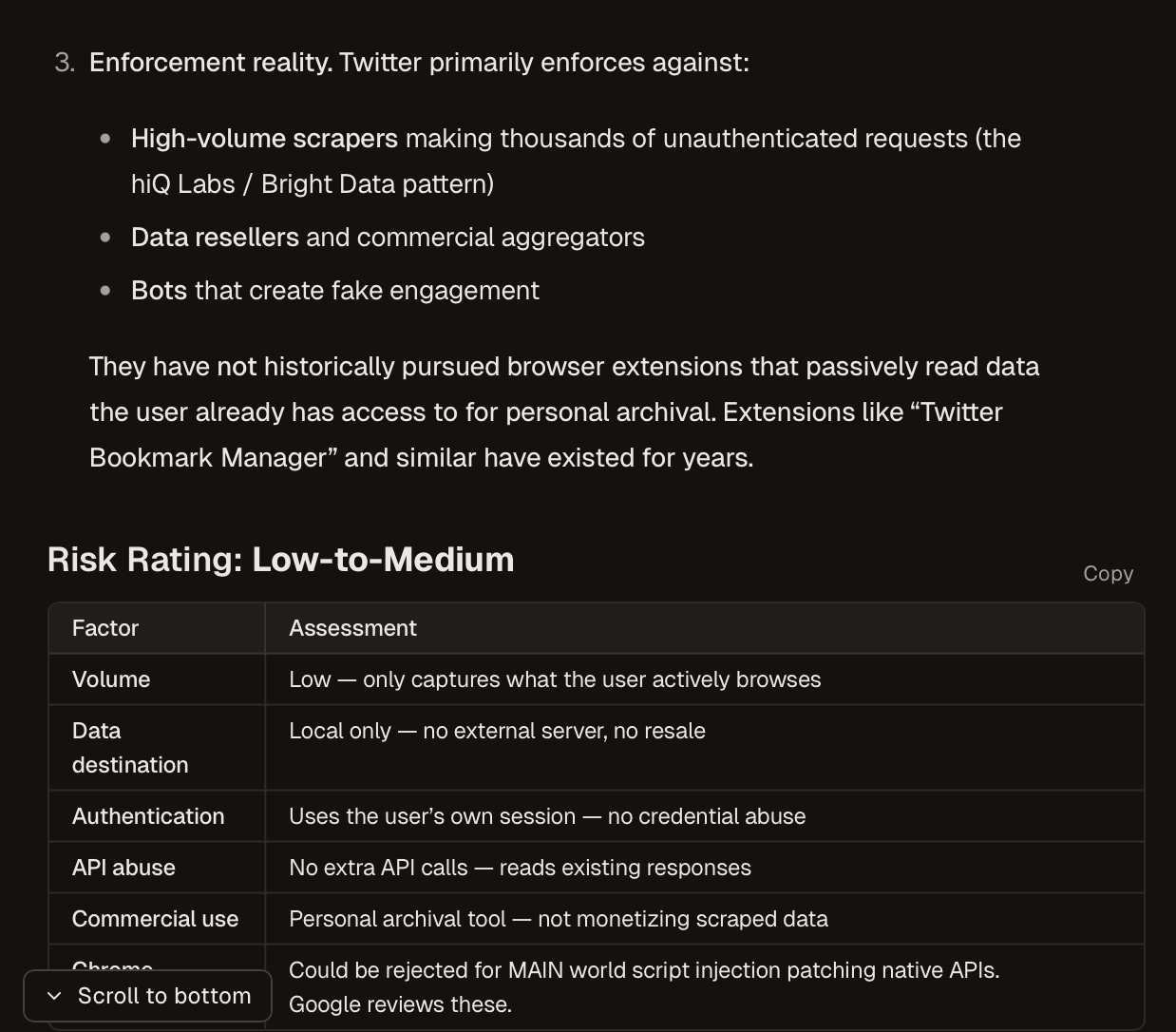Copy the risk rating table
The image size is (1176, 1032).
[1108, 573]
